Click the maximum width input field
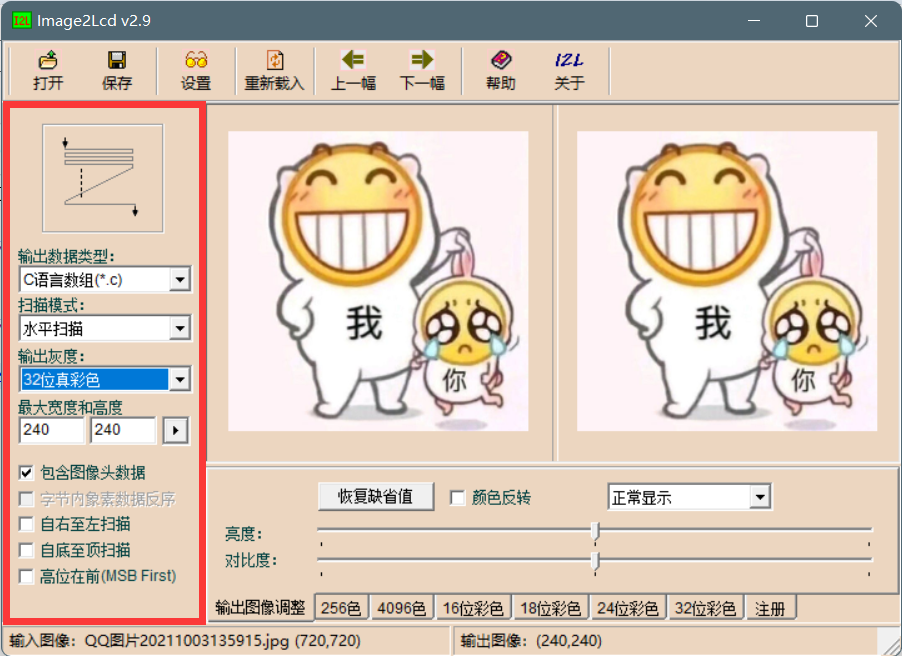 tap(52, 430)
